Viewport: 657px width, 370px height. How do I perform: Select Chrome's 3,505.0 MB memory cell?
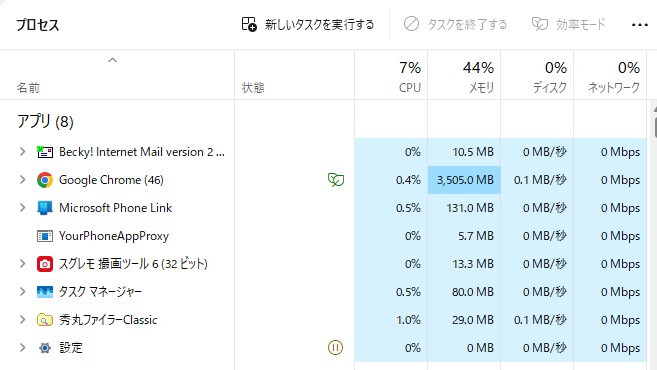click(464, 180)
